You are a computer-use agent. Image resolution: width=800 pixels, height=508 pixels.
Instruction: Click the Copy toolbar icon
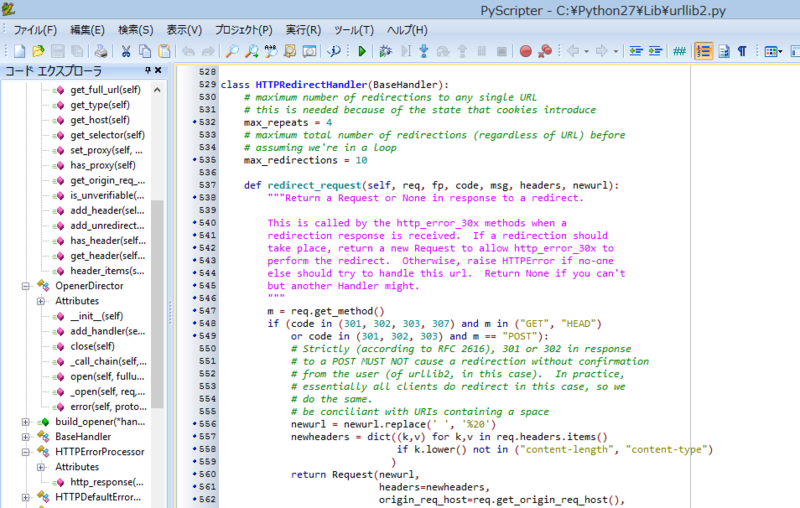click(x=145, y=51)
